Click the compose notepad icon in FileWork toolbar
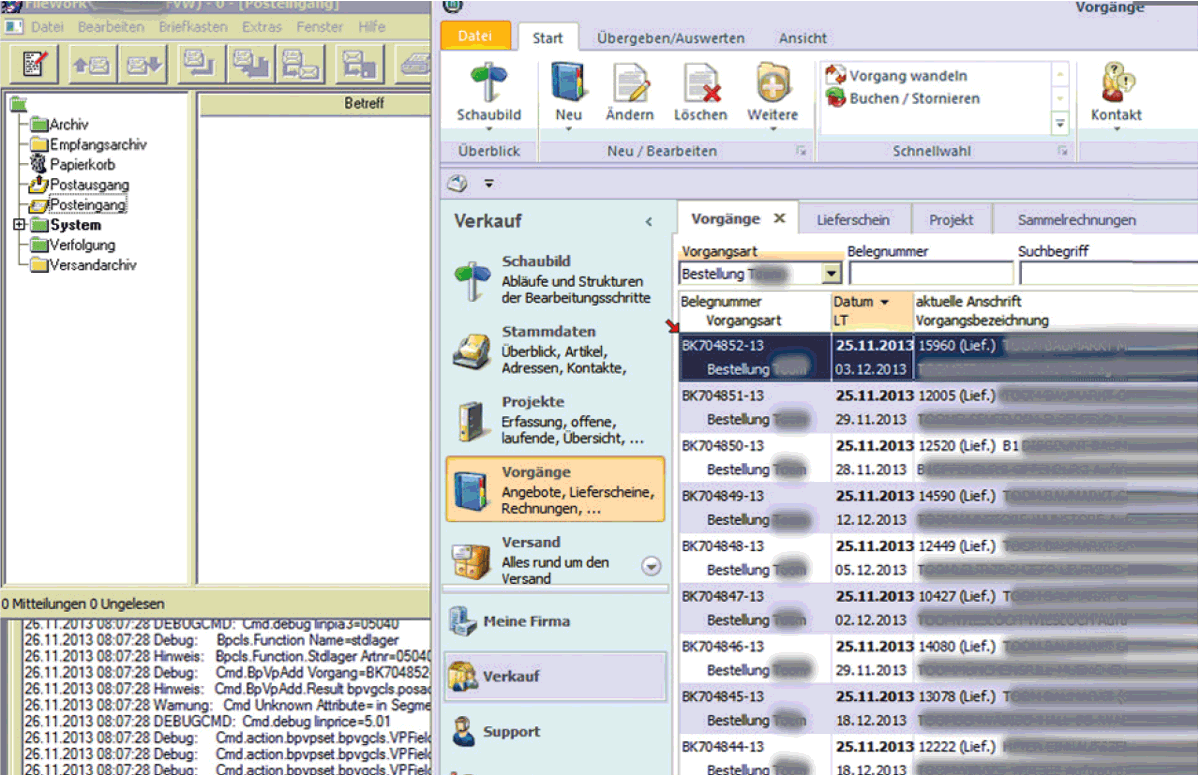1200x776 pixels. 35,64
